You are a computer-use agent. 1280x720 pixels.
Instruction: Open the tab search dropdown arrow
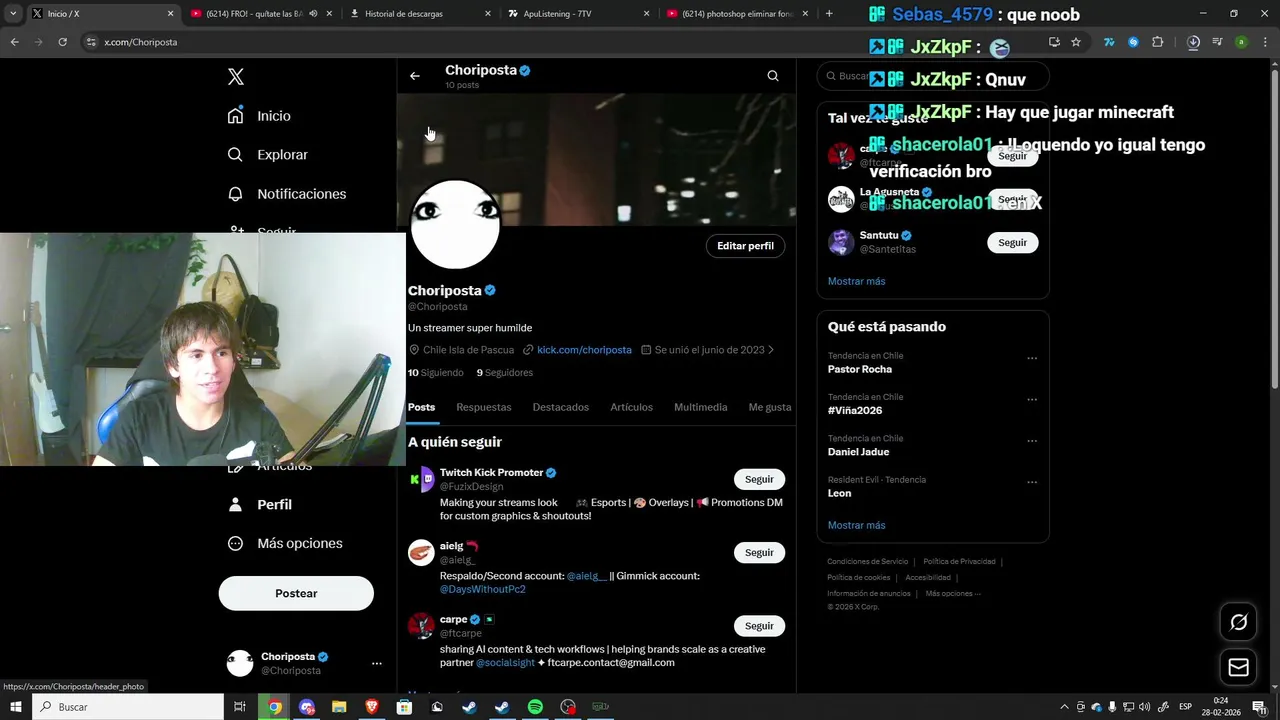pos(13,14)
